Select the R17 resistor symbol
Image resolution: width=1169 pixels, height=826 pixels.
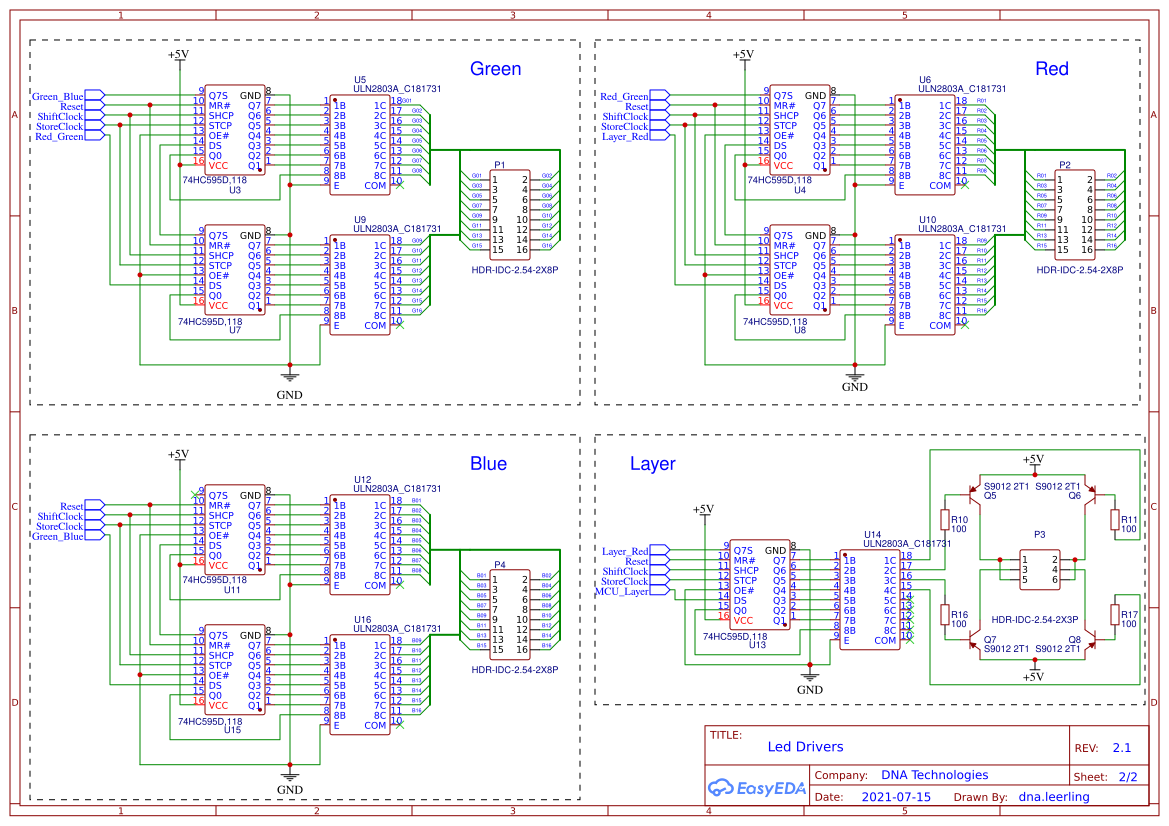pyautogui.click(x=1115, y=614)
